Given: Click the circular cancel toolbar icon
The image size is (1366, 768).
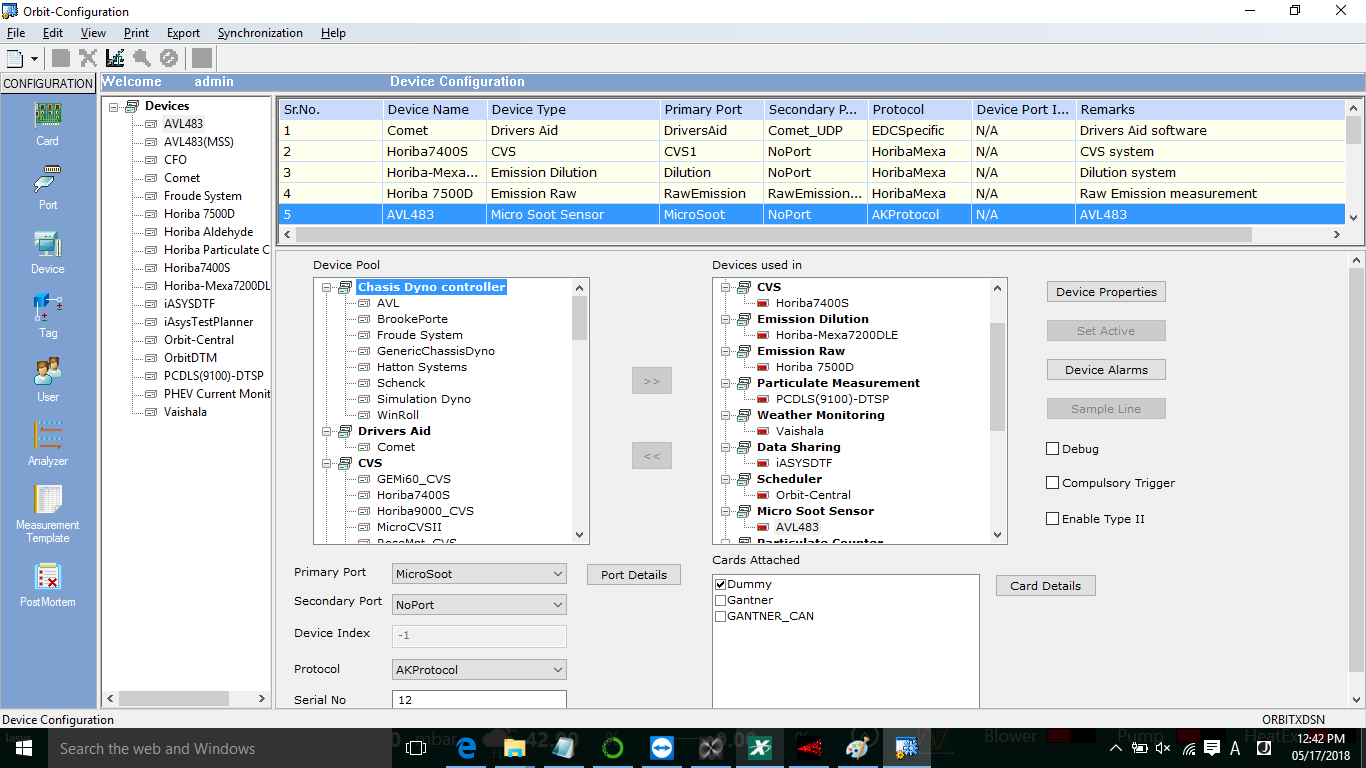Looking at the screenshot, I should (x=169, y=58).
